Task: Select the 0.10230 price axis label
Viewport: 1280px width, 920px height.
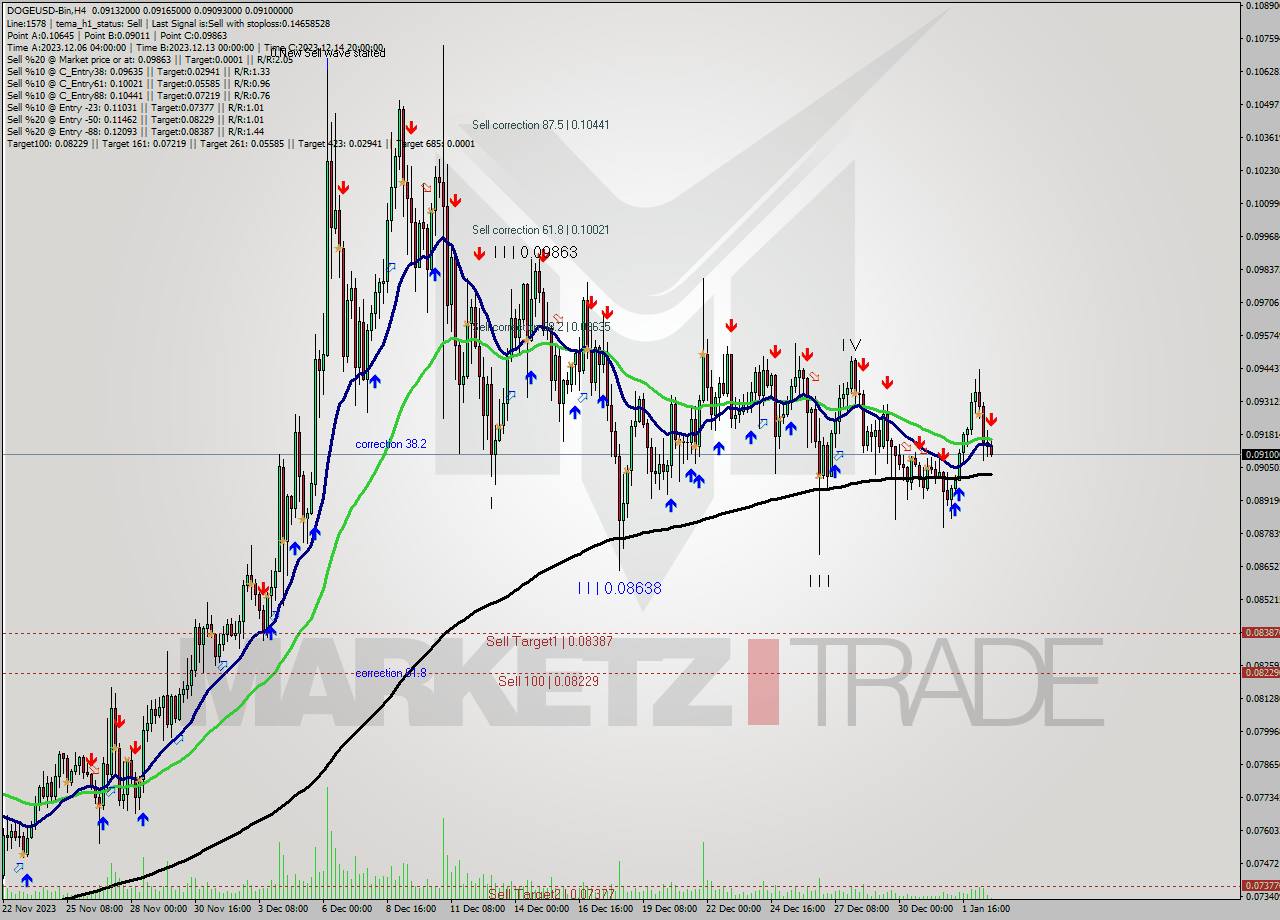Action: coord(1262,170)
